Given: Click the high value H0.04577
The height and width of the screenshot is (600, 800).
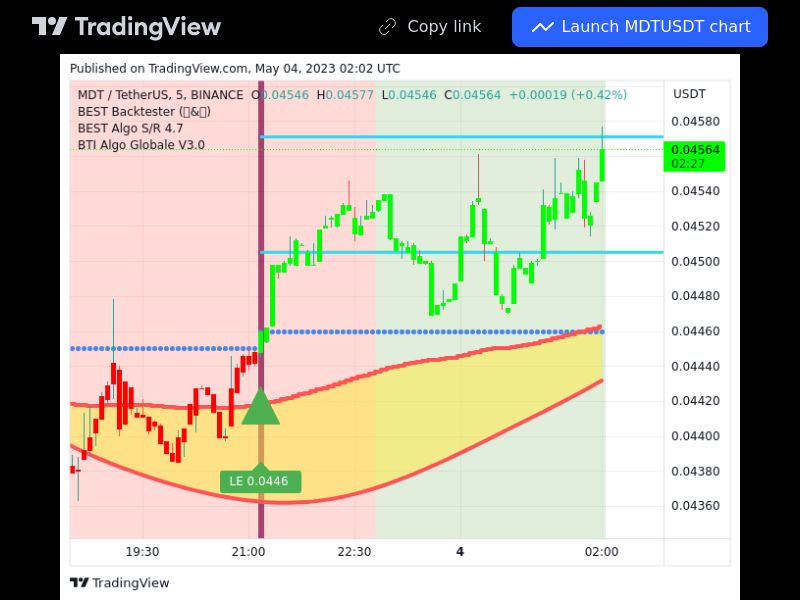Looking at the screenshot, I should click(x=345, y=95).
